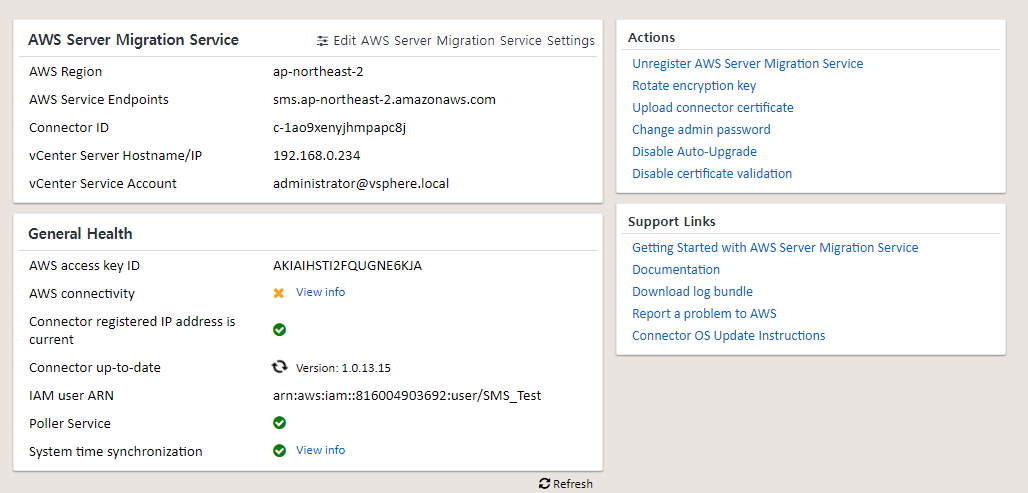Open Connector OS Update Instructions
This screenshot has width=1028, height=493.
[x=728, y=336]
